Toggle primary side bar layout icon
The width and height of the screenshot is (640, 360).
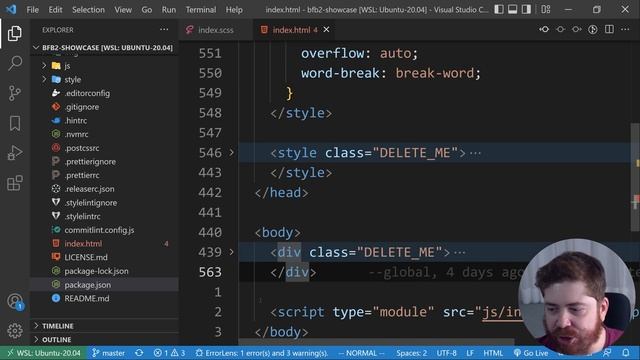tap(499, 9)
